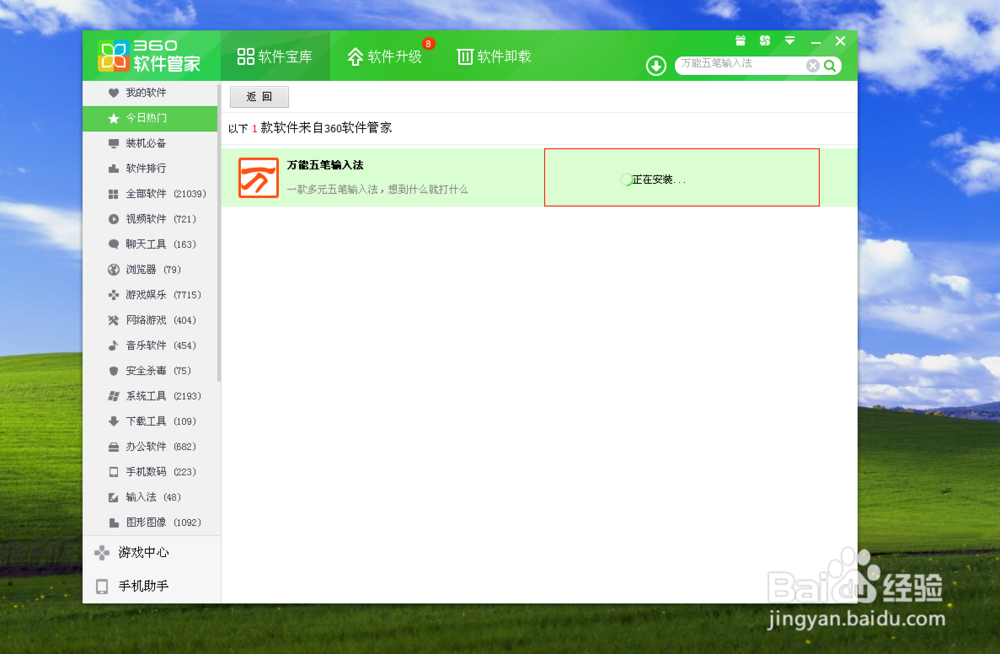Click the shield icon beside 安全杀毒
Screen dimensions: 1000x654
pos(114,371)
